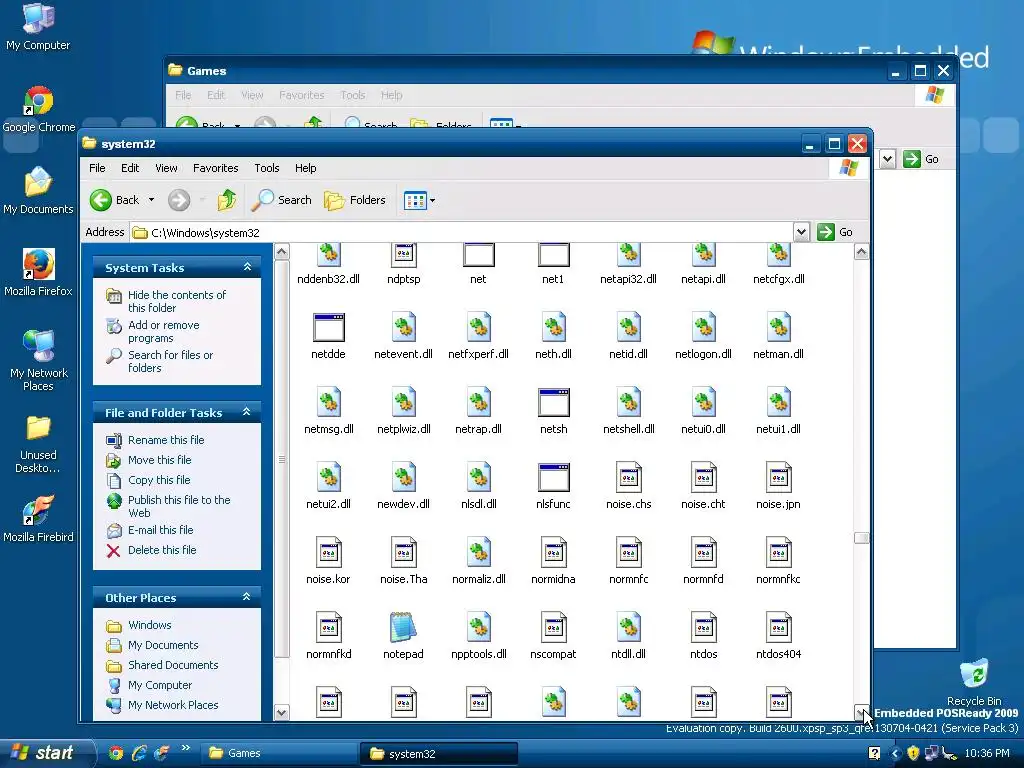1024x768 pixels.
Task: Click Add or remove programs link
Action: (163, 331)
